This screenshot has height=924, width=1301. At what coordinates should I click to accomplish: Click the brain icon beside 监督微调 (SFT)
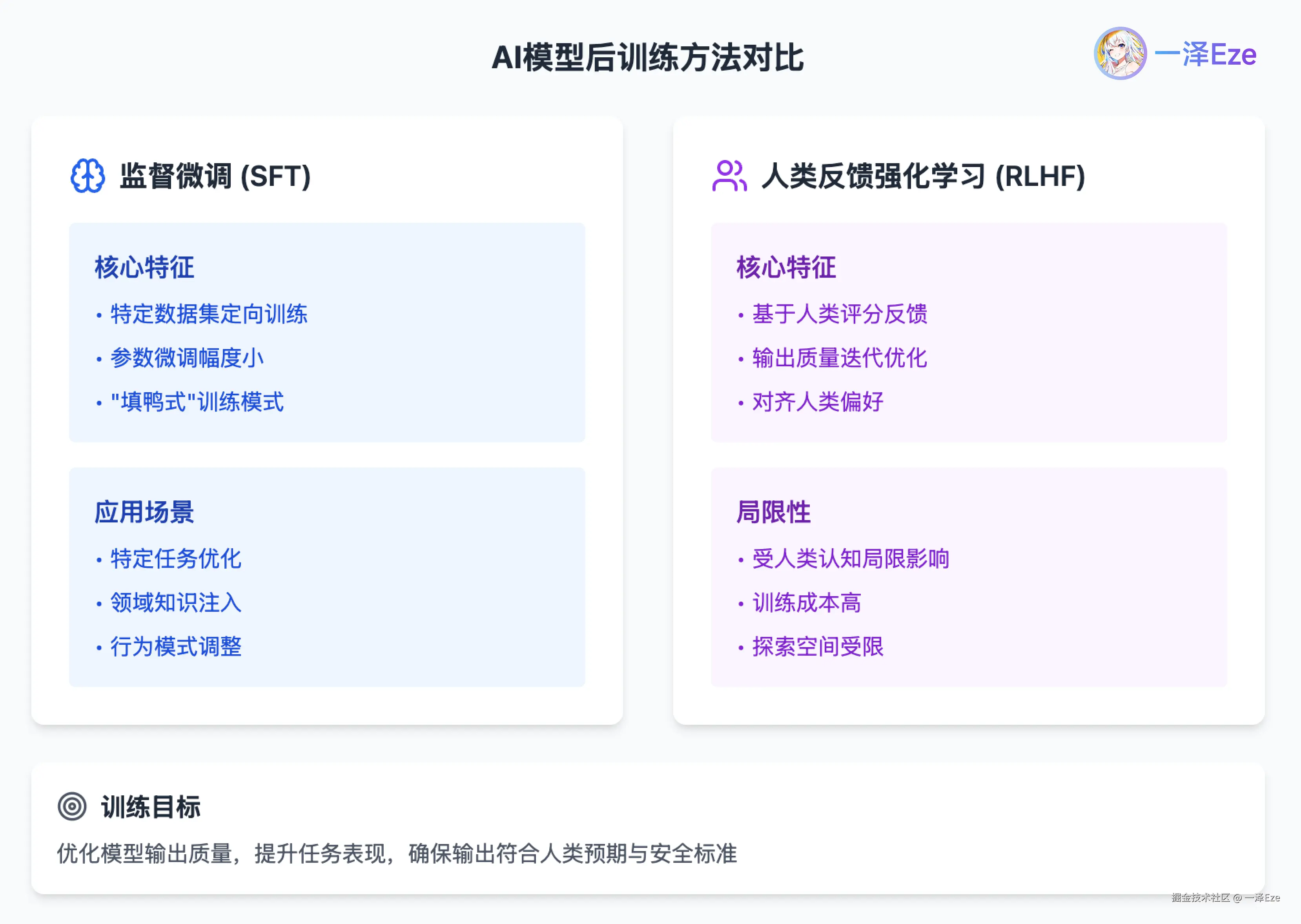[87, 176]
